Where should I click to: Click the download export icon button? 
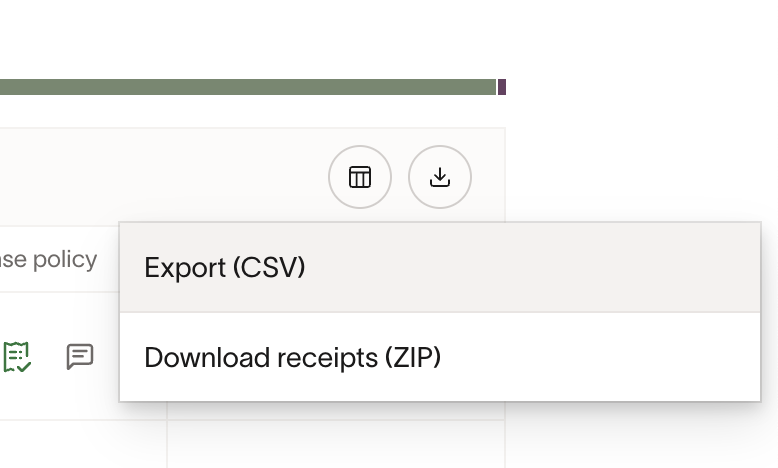tap(440, 177)
